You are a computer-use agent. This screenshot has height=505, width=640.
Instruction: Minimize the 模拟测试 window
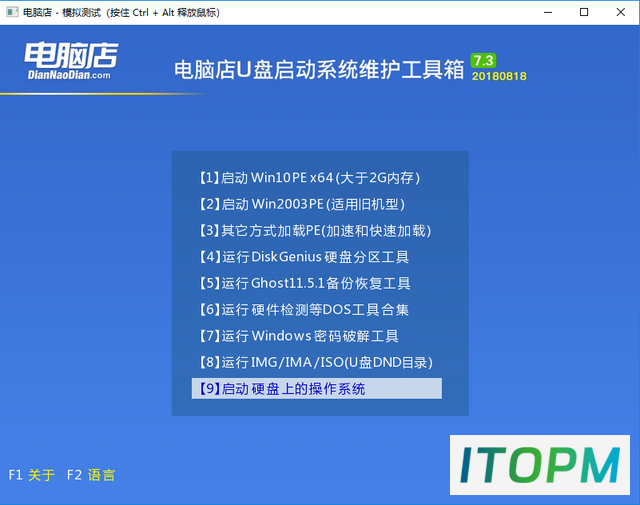[x=548, y=12]
